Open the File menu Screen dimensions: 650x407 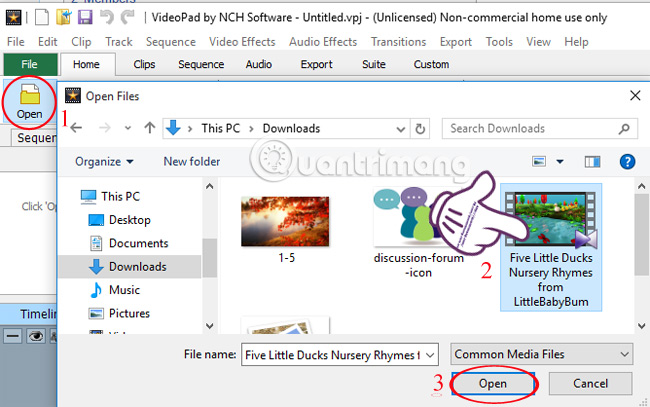coord(16,42)
